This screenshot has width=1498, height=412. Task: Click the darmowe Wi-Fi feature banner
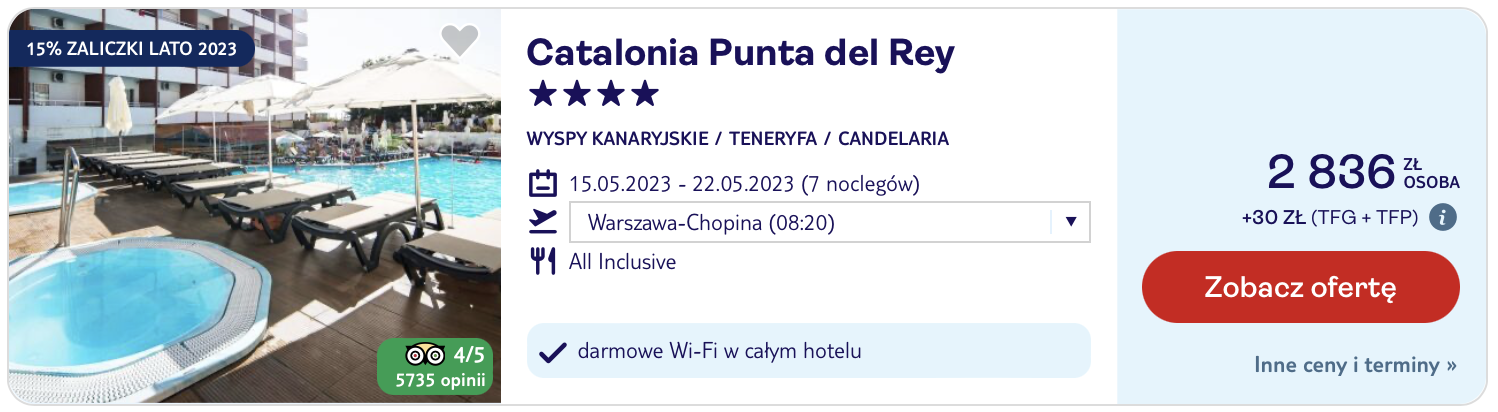pyautogui.click(x=808, y=351)
